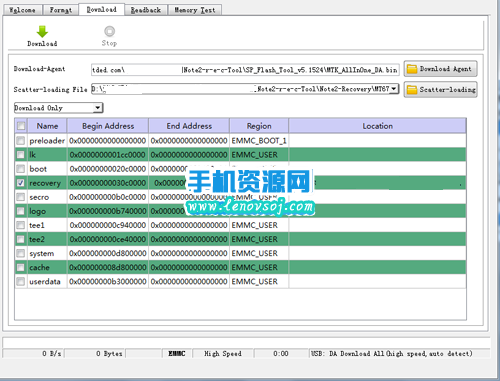
Task: Switch to the Format tab
Action: 61,10
